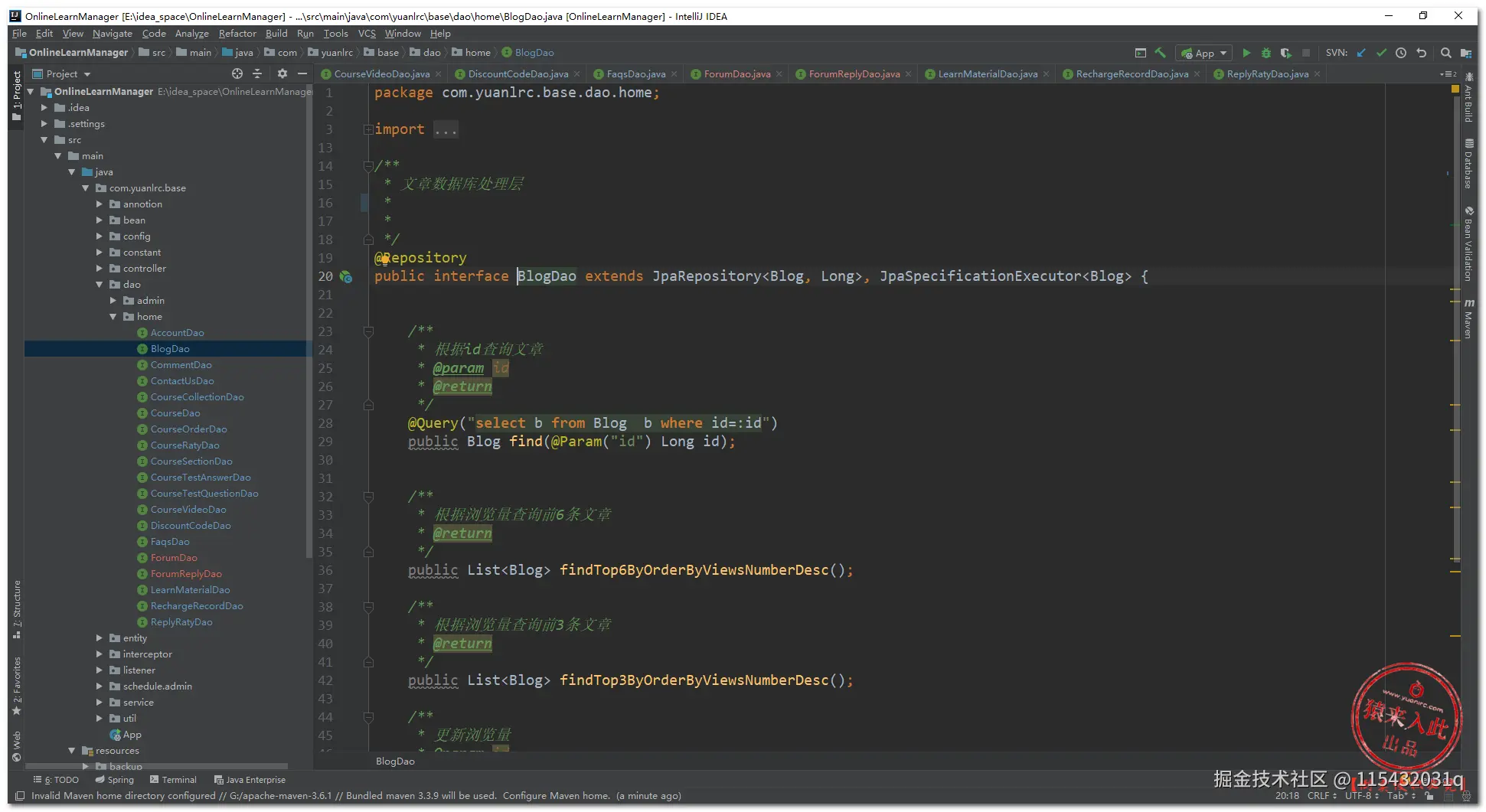Collapse the dao folder

tap(100, 285)
